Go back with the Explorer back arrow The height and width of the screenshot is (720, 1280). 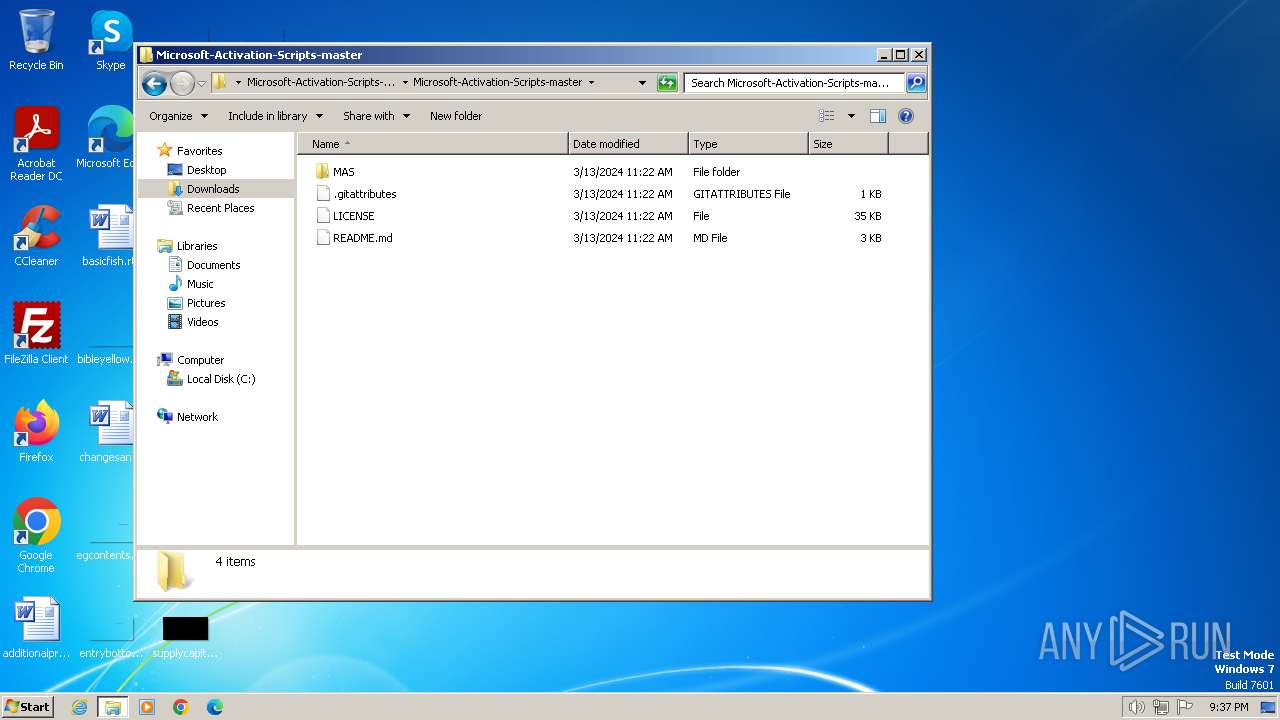[x=154, y=83]
